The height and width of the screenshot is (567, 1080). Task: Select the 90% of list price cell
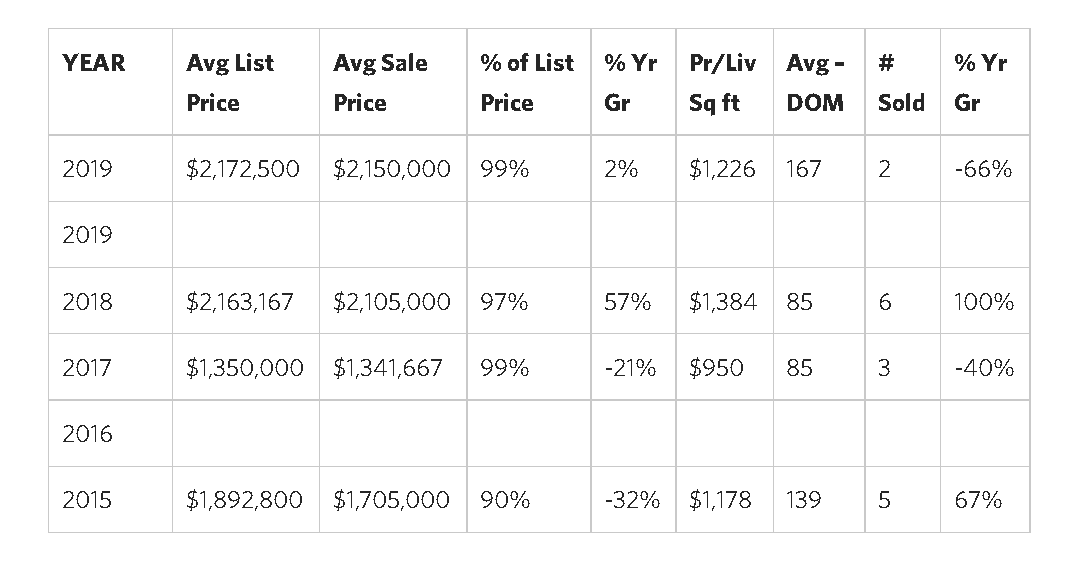(505, 499)
